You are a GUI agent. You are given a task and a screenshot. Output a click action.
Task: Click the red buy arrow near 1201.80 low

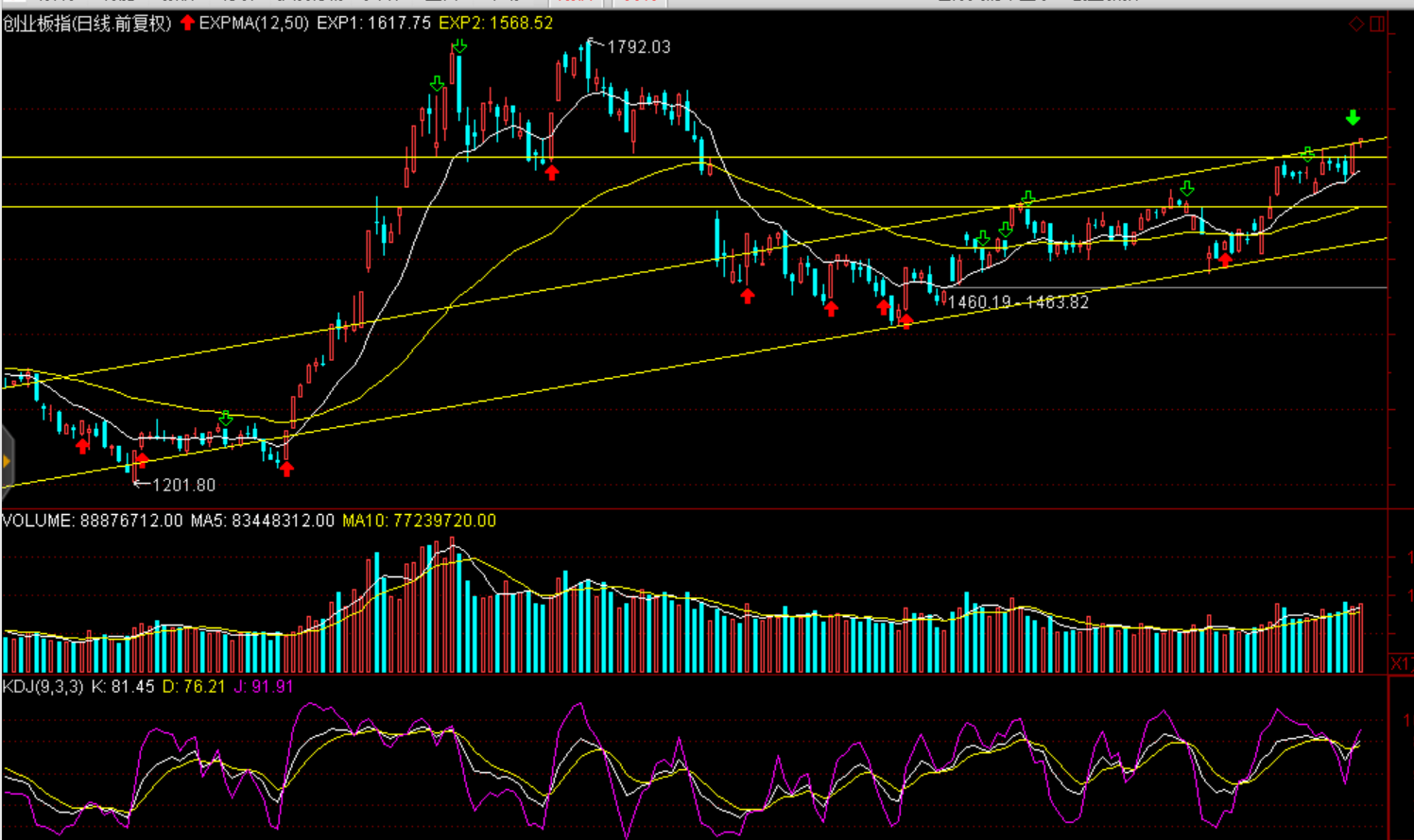coord(142,460)
